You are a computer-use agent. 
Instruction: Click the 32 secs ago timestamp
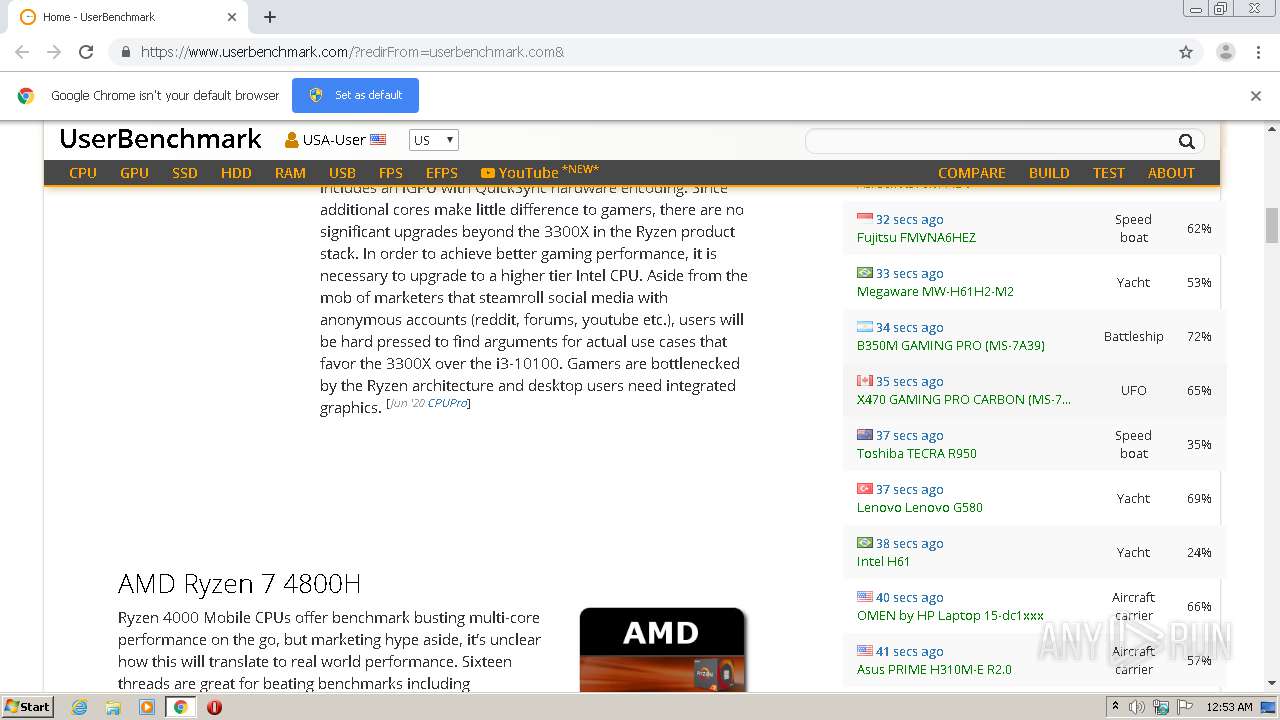pyautogui.click(x=909, y=219)
